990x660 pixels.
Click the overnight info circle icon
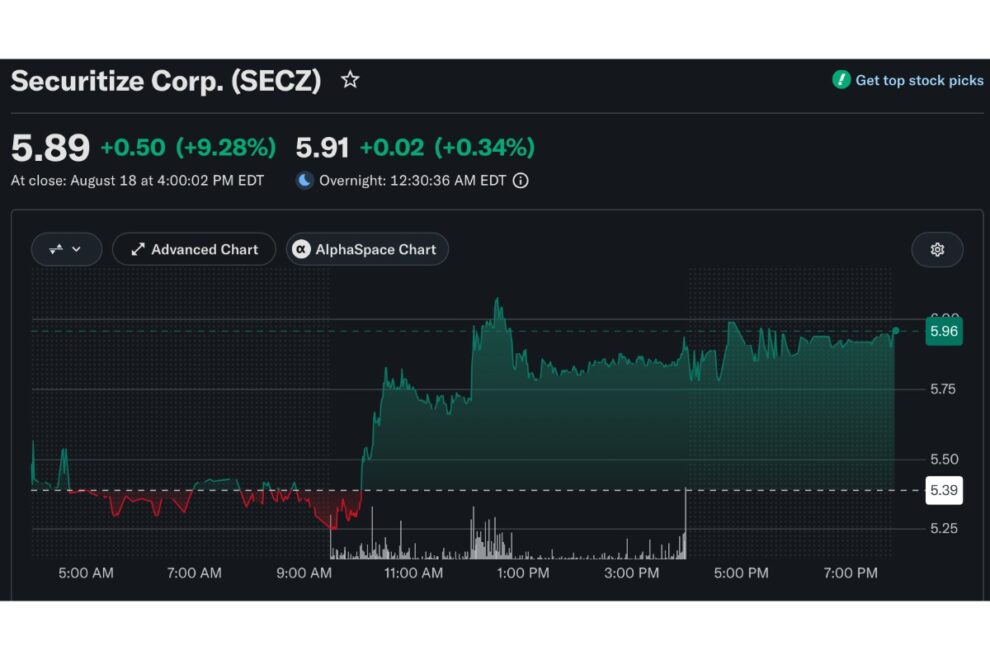521,181
